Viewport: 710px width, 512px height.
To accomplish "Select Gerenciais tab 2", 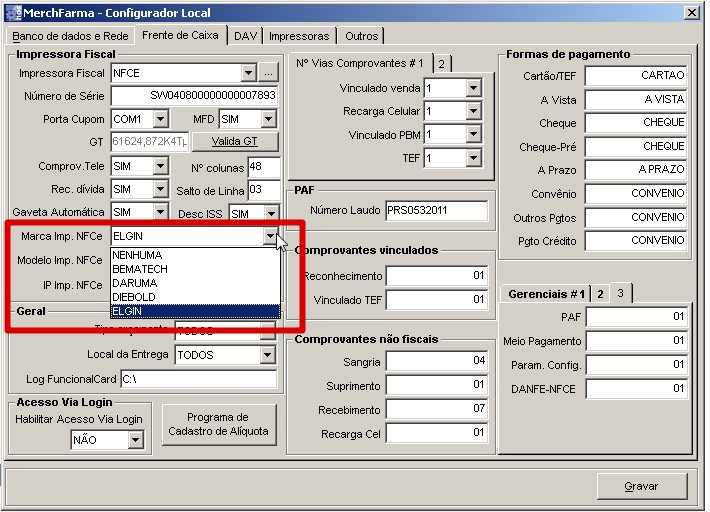I will pyautogui.click(x=600, y=294).
